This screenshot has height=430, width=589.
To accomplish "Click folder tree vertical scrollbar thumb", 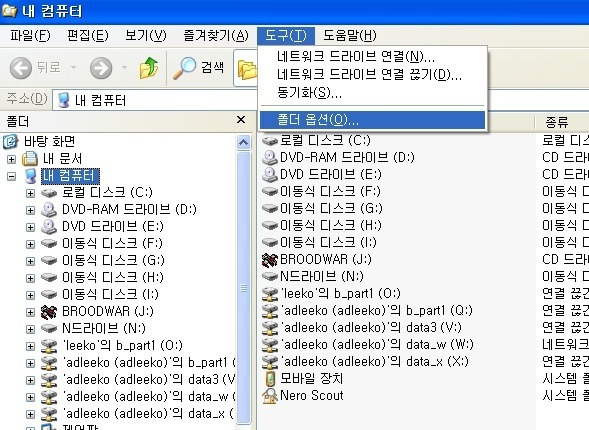I will 243,287.
